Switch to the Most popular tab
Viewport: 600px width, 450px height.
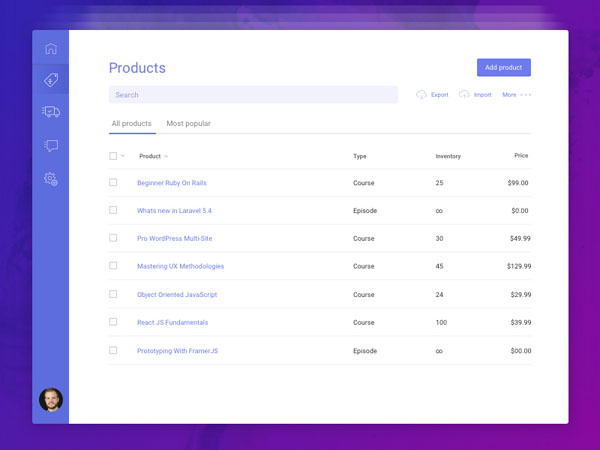[188, 124]
